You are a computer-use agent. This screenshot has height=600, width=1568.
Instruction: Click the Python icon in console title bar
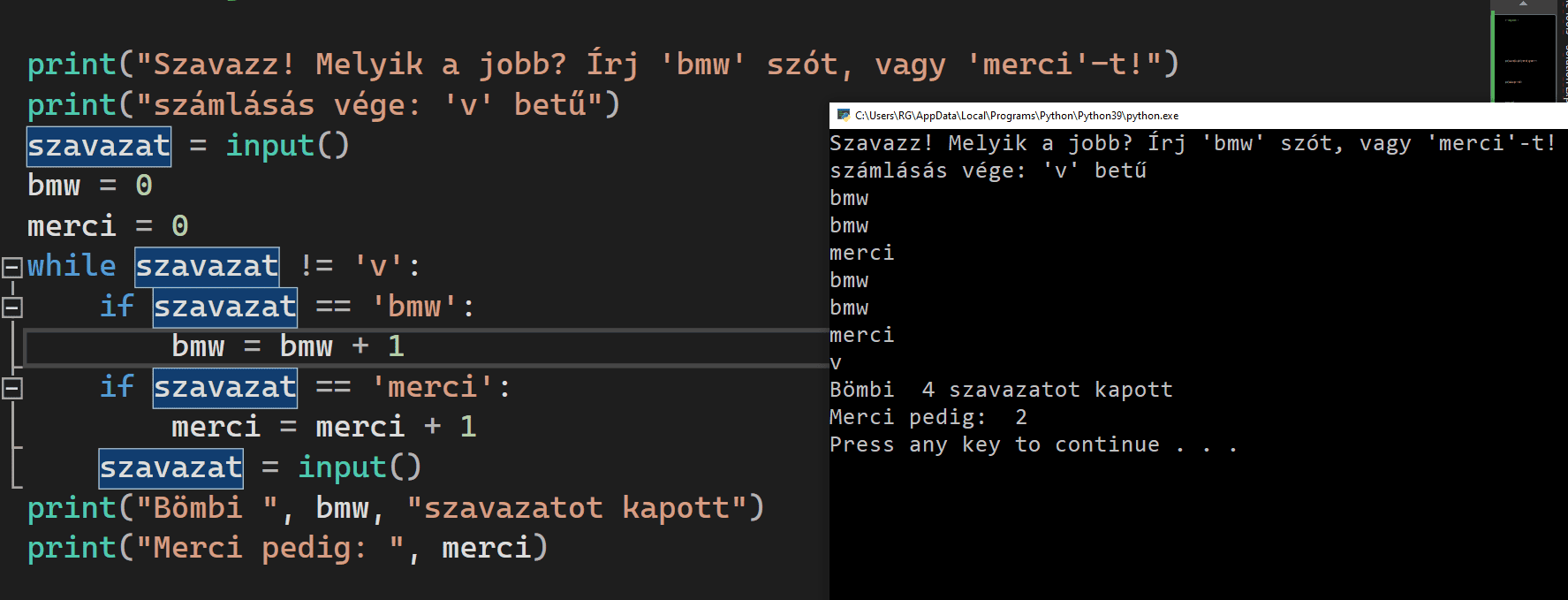coord(843,115)
